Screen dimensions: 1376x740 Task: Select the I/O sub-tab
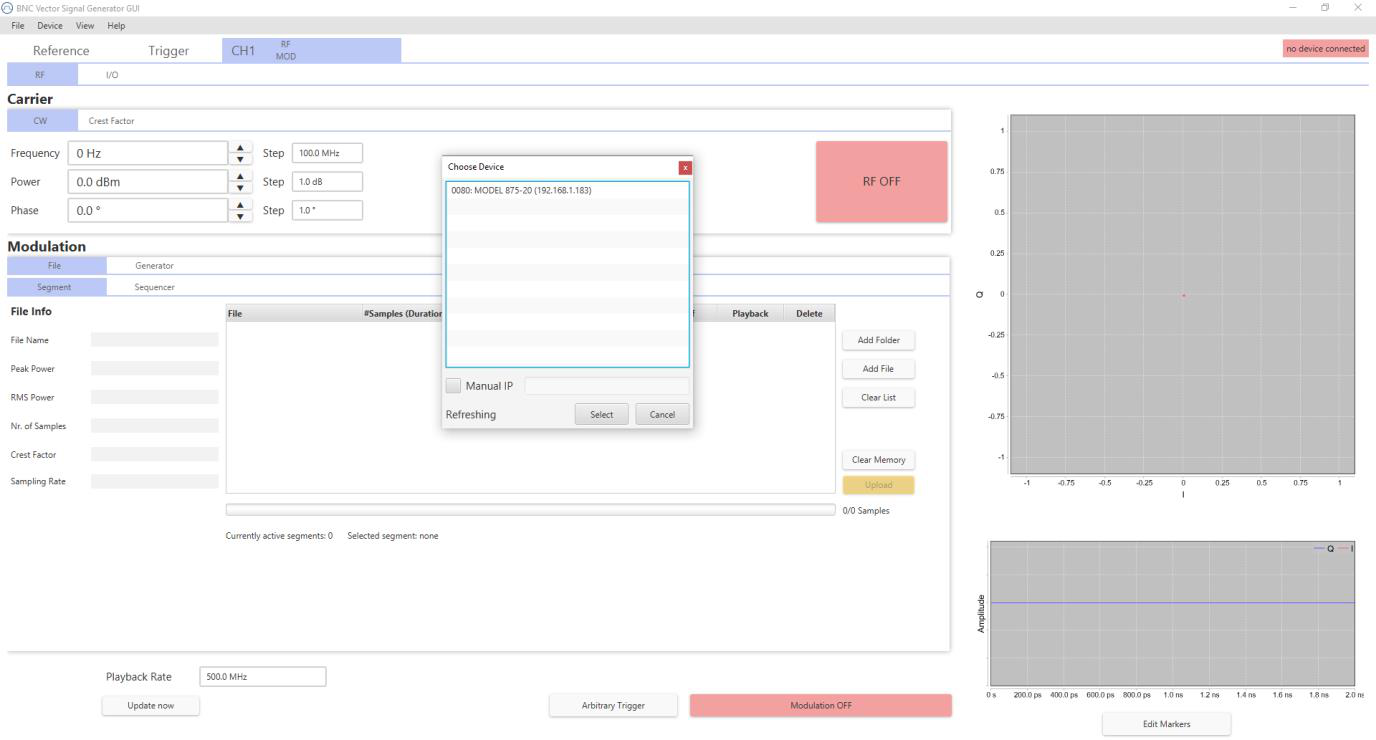point(113,74)
